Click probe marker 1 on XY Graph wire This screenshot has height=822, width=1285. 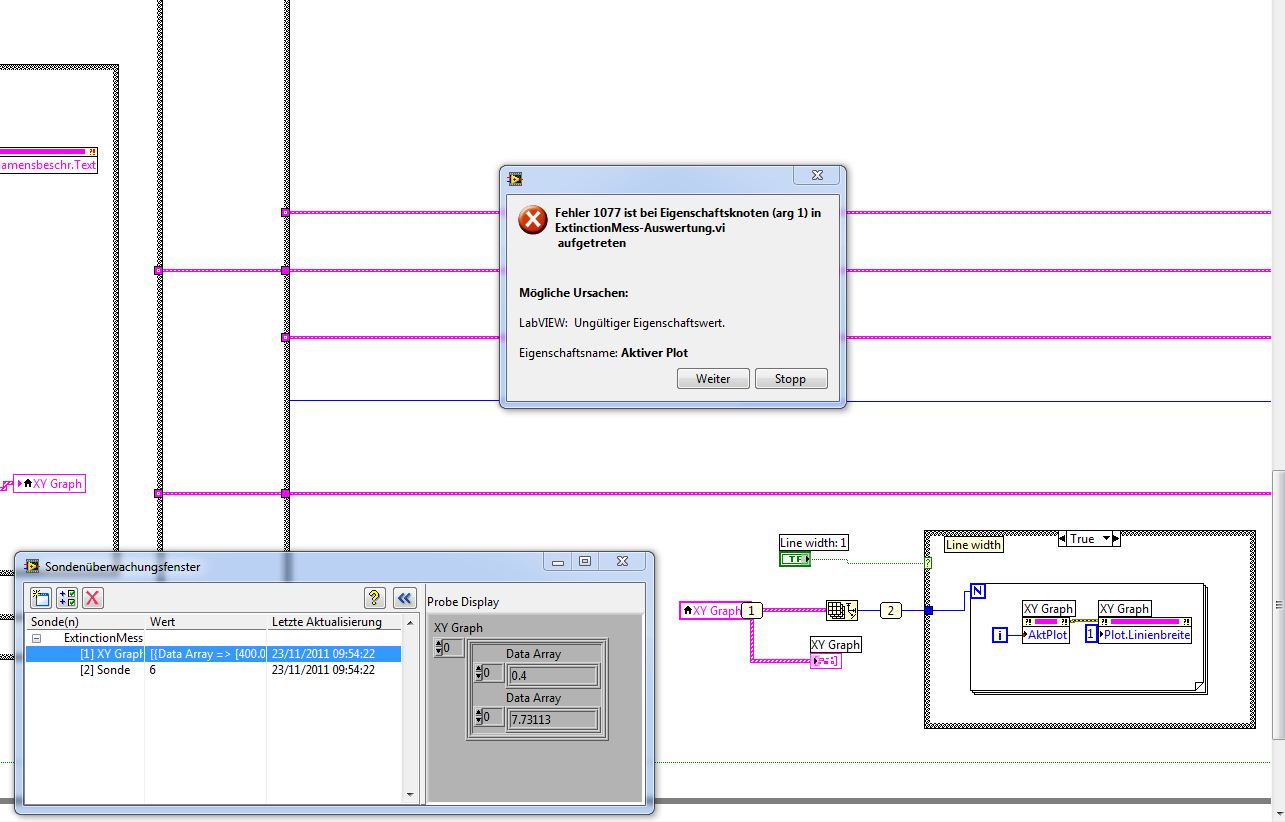tap(752, 610)
